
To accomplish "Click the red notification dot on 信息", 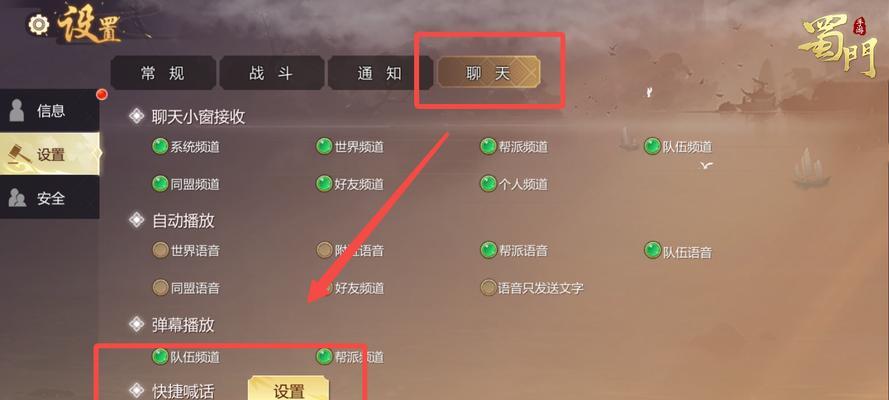I will coord(102,94).
